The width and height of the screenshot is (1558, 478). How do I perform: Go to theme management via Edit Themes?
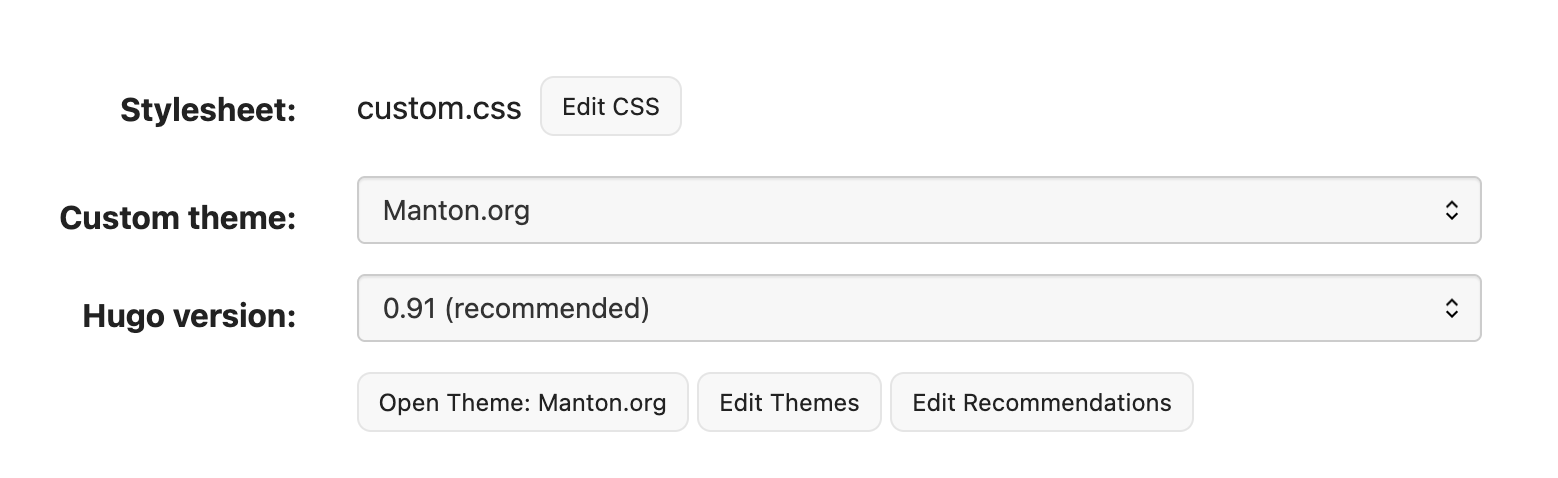(x=789, y=403)
